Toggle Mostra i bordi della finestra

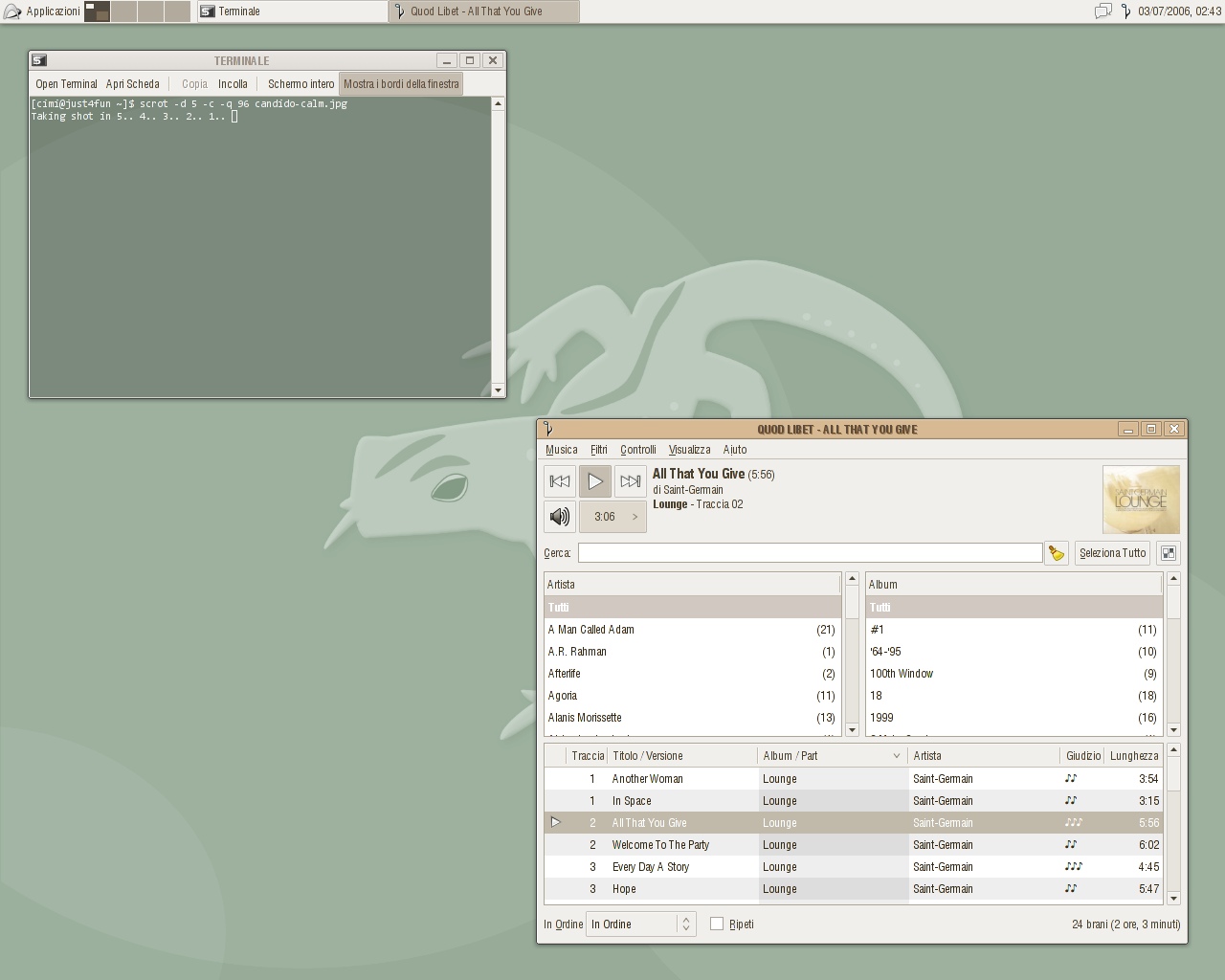pos(401,84)
